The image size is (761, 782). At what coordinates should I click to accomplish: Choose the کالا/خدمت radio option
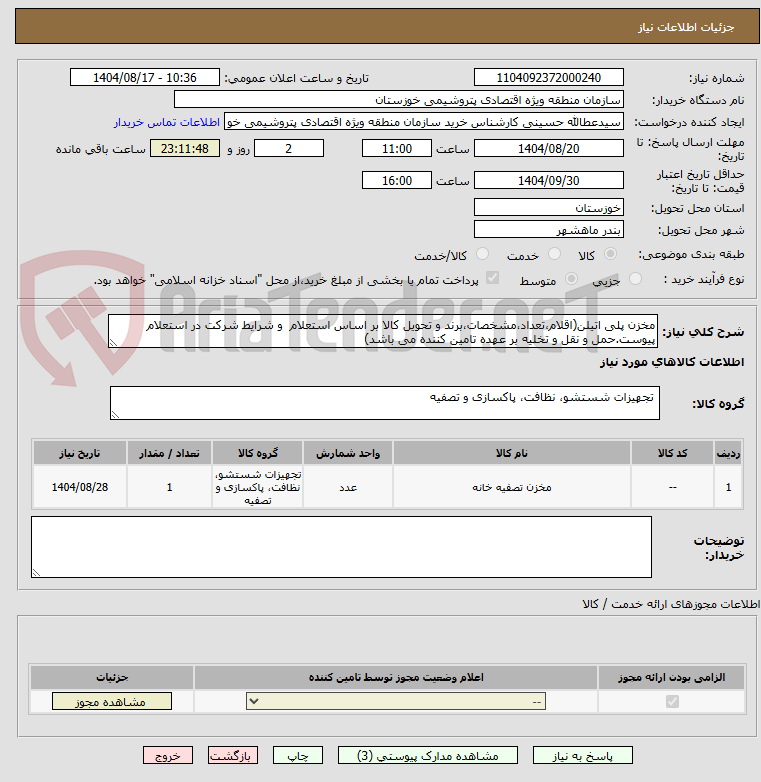pyautogui.click(x=483, y=255)
